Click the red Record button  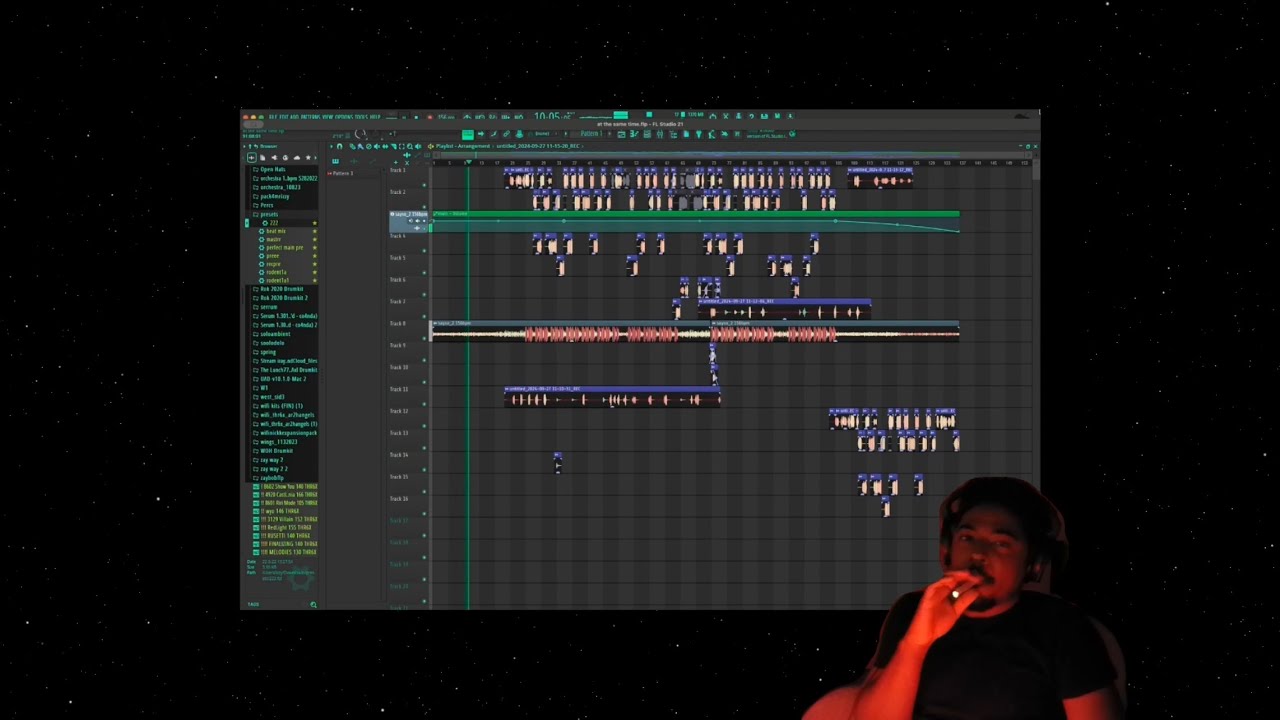430,117
